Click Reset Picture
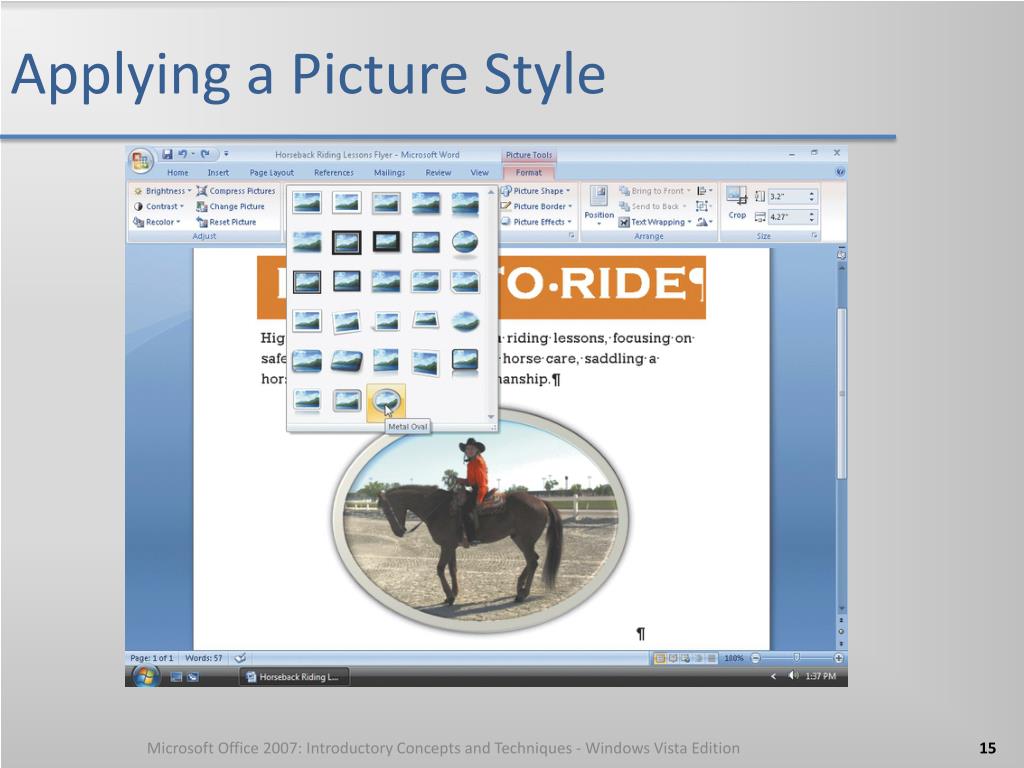The width and height of the screenshot is (1024, 768). coord(227,222)
